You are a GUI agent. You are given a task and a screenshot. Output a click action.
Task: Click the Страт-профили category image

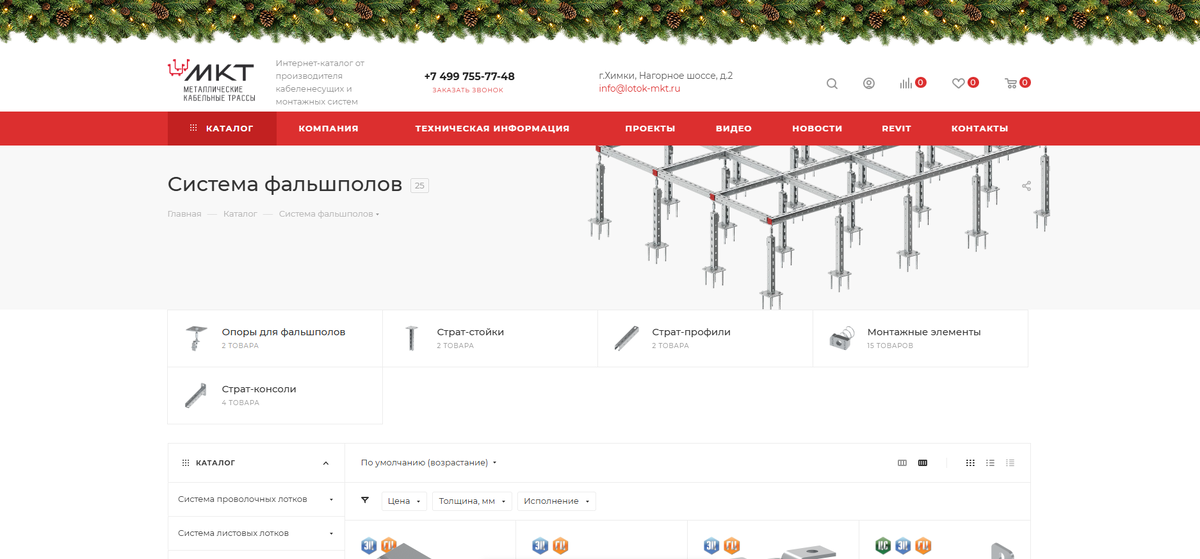coord(626,338)
